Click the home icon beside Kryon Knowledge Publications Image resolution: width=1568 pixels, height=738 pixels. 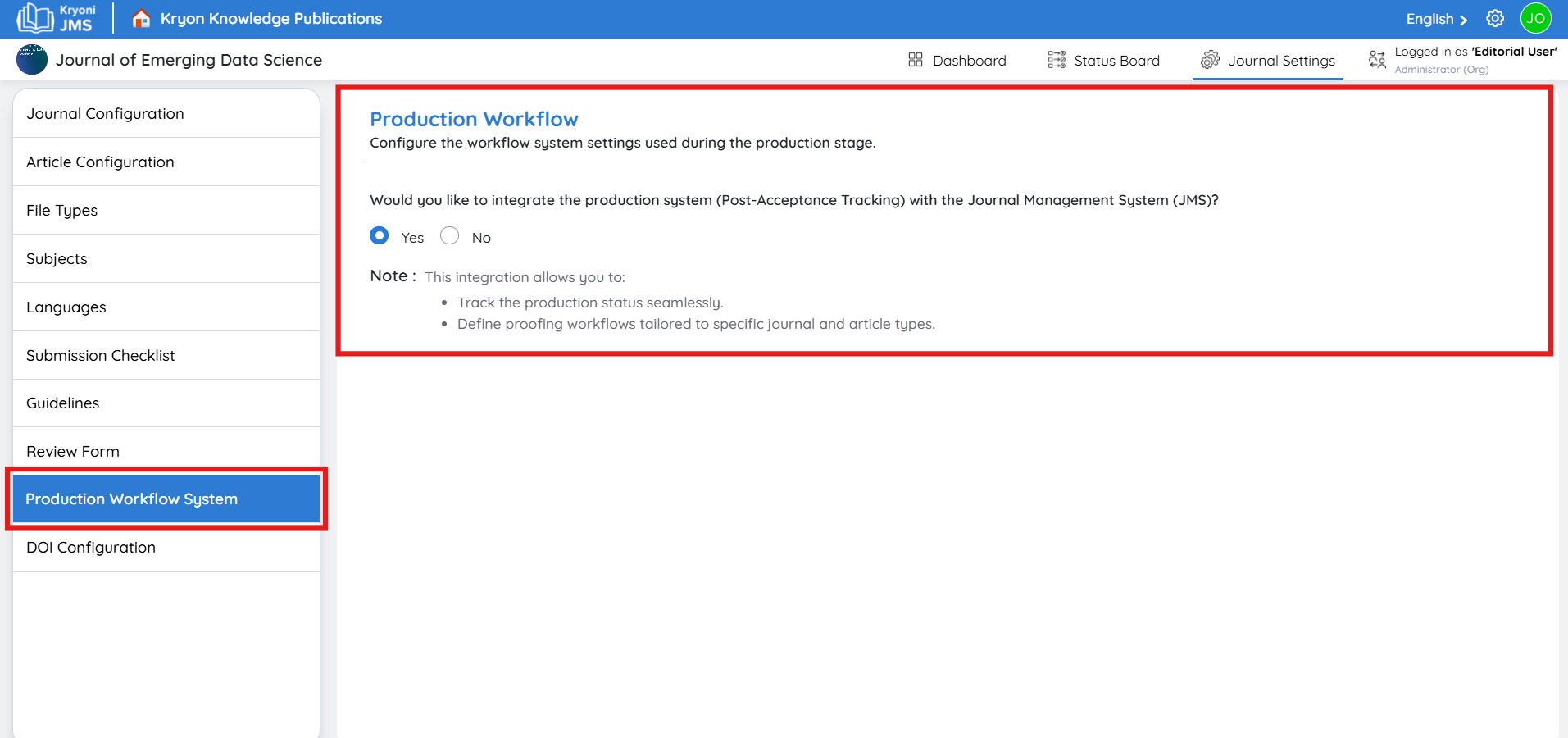click(141, 18)
